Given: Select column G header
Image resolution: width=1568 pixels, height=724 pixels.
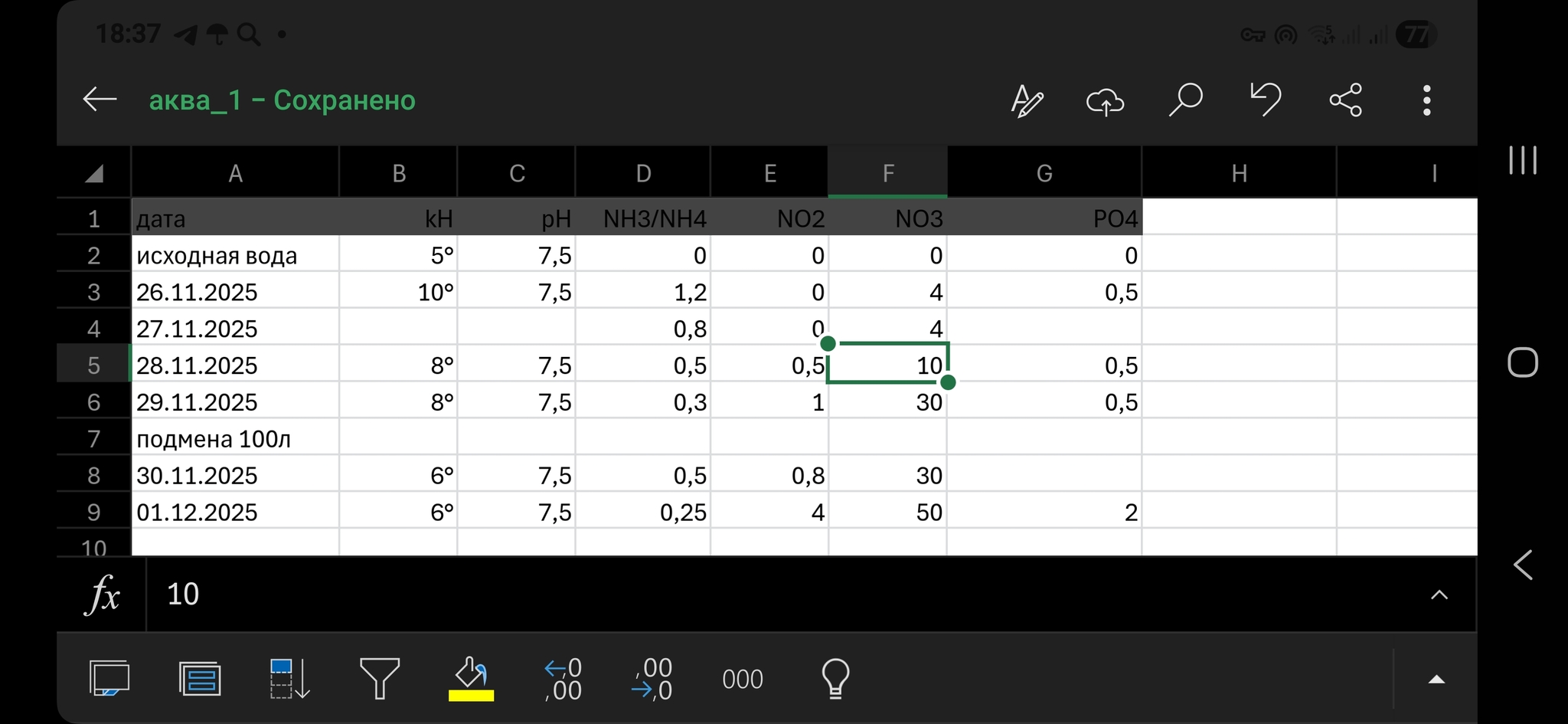Looking at the screenshot, I should (1044, 174).
